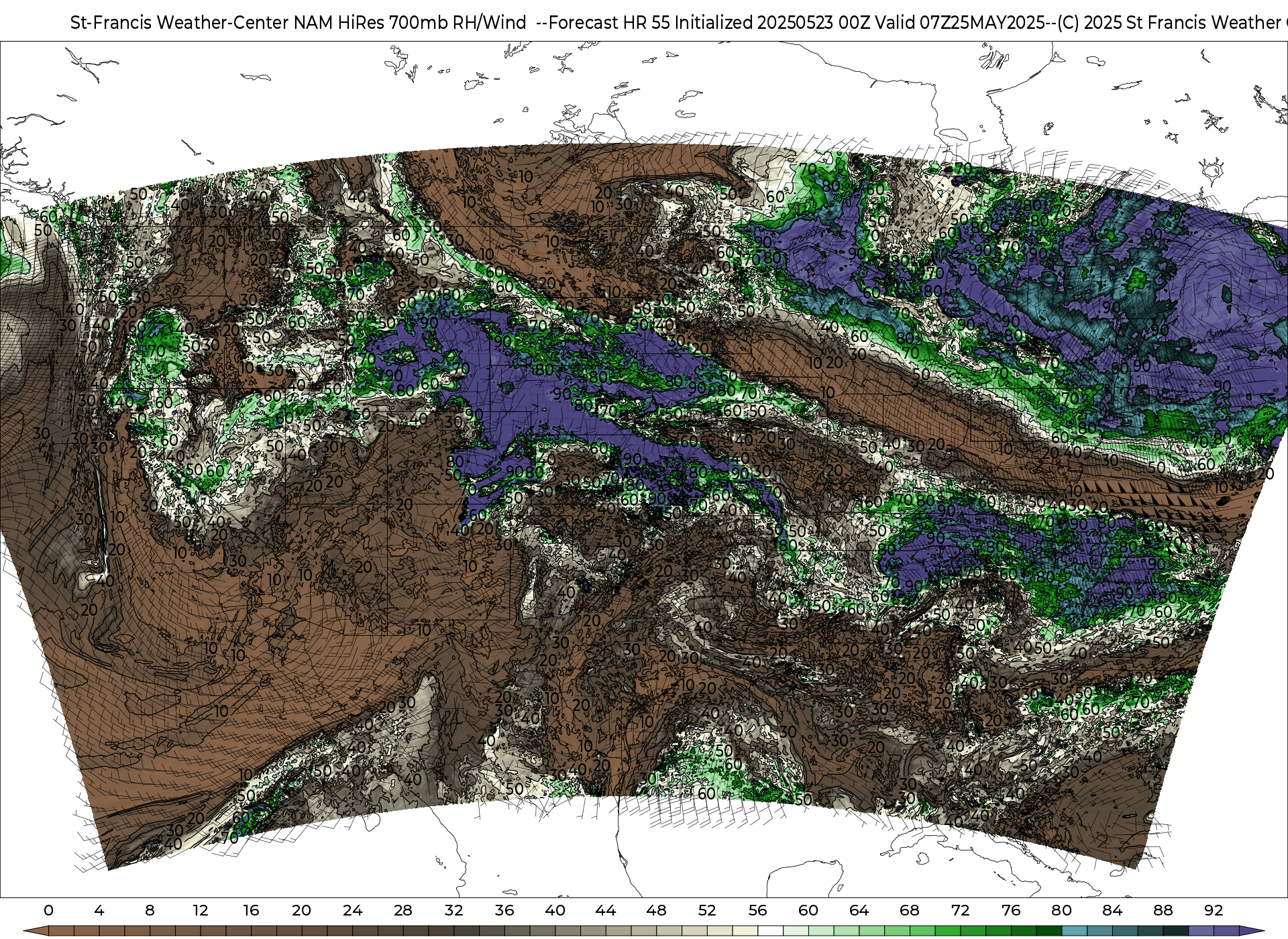
Task: Click the colorbar label '48'
Action: (x=656, y=910)
